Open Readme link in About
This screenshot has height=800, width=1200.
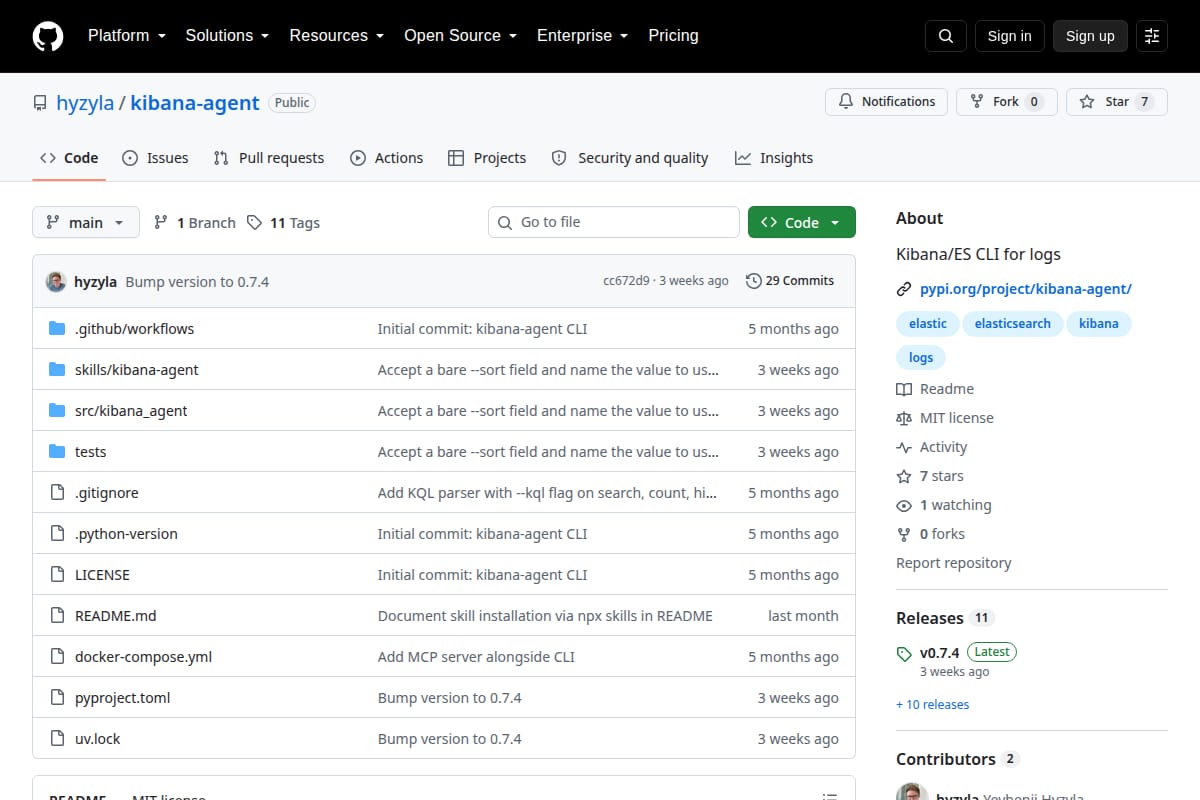click(935, 389)
